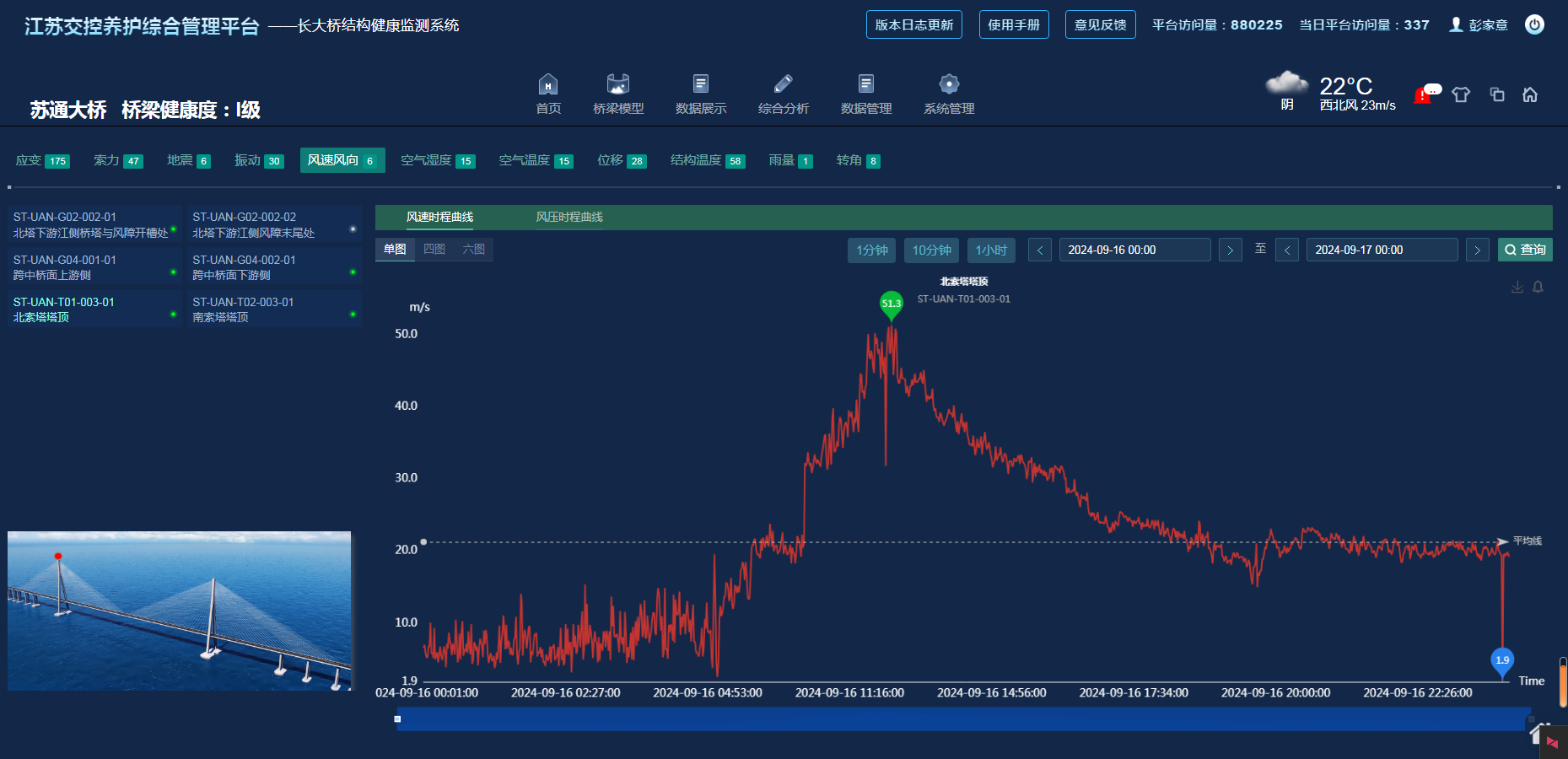Select the 1小时 interval option
Screen dimensions: 1568x759
[x=991, y=250]
